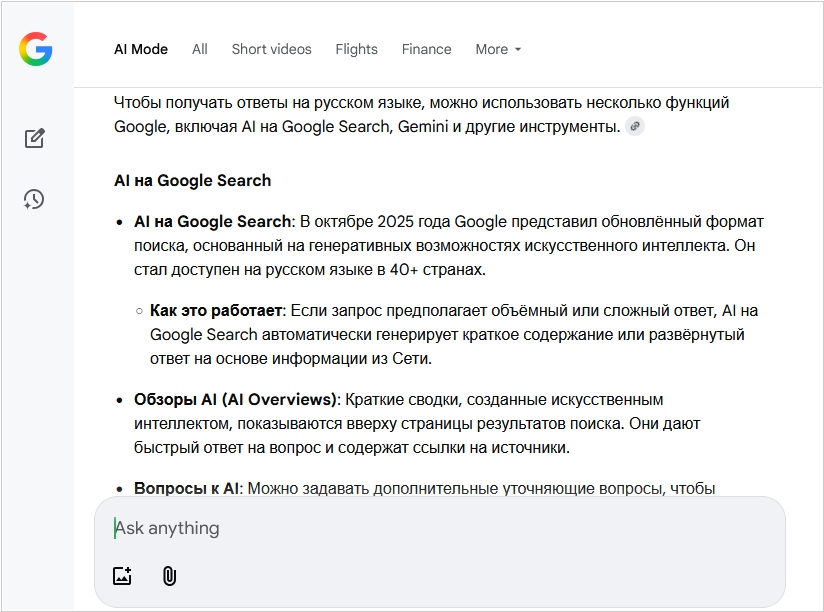824x612 pixels.
Task: Click the 'Обзоры AI (AI Overviews)' bullet label
Action: [235, 400]
